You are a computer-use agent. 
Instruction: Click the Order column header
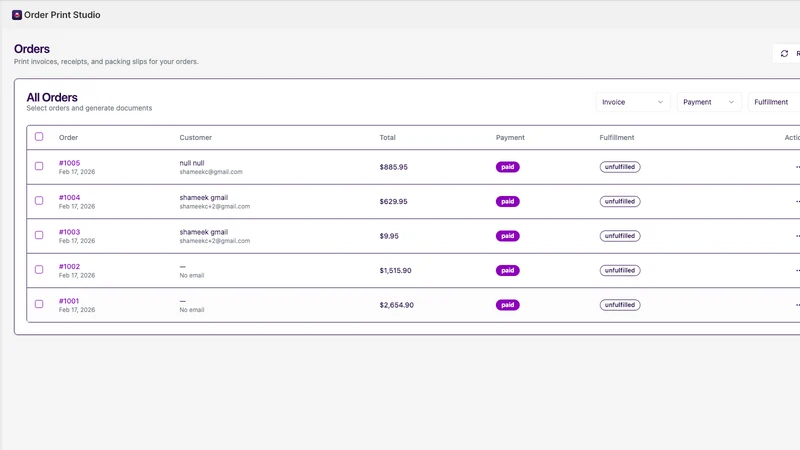click(x=68, y=137)
